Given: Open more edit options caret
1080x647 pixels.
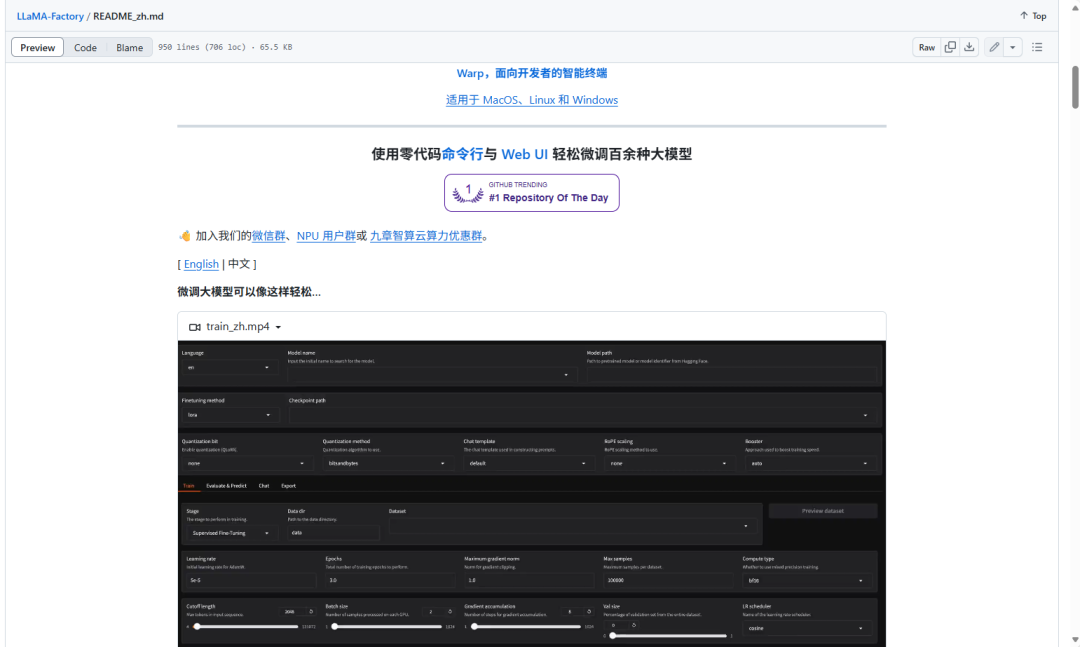Looking at the screenshot, I should tap(1012, 47).
